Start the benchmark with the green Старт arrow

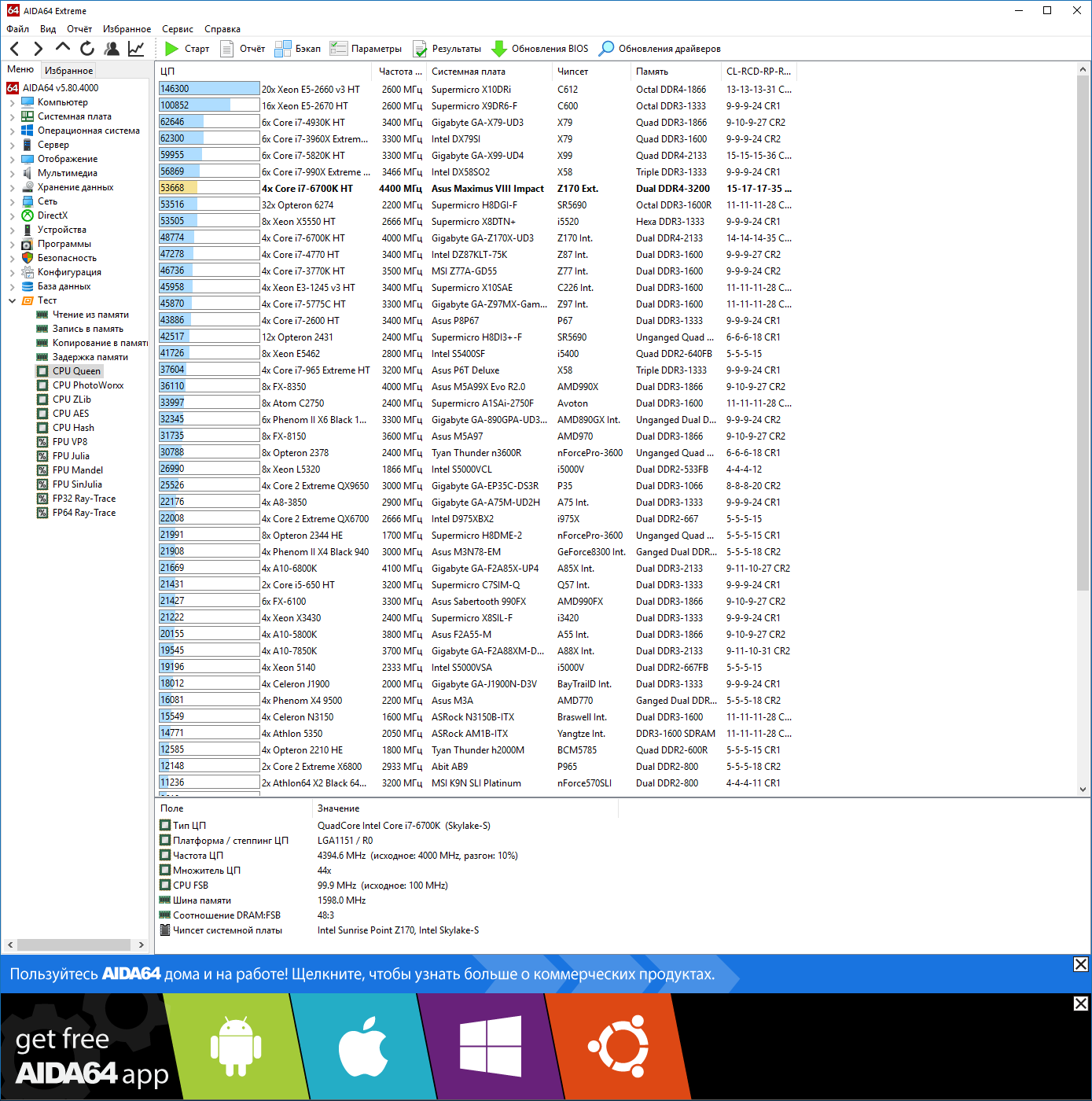[x=172, y=49]
